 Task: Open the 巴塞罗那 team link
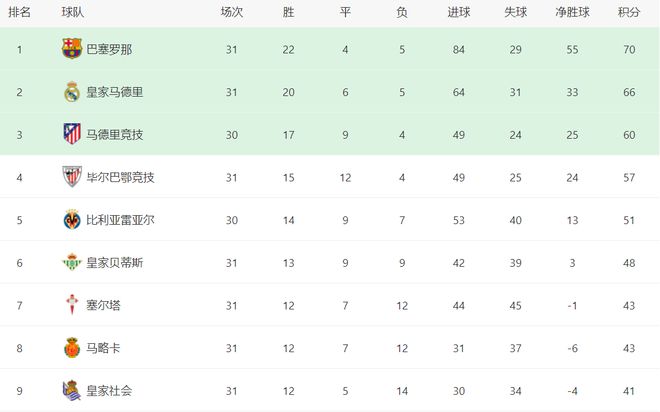point(108,49)
